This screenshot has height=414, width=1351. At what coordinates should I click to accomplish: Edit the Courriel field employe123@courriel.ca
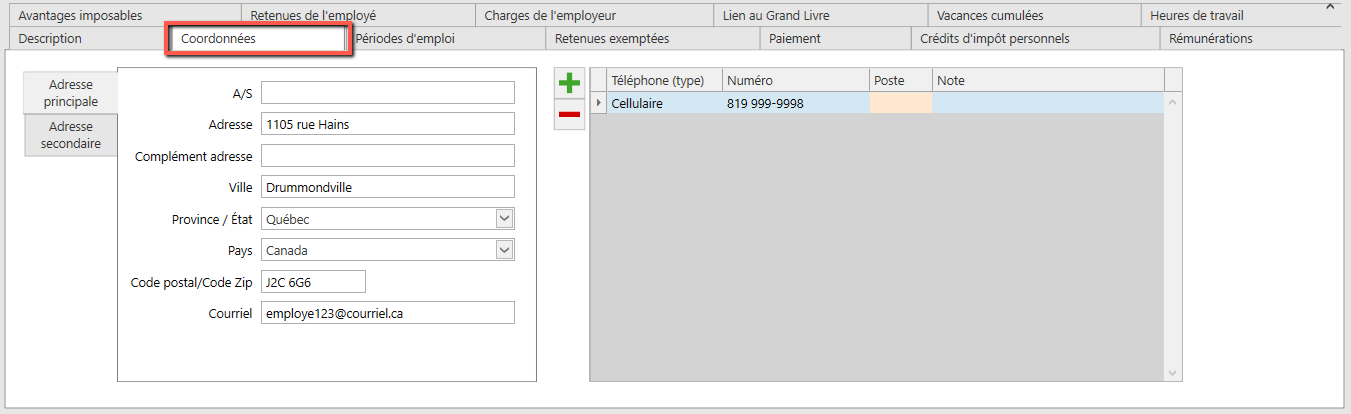tap(388, 313)
